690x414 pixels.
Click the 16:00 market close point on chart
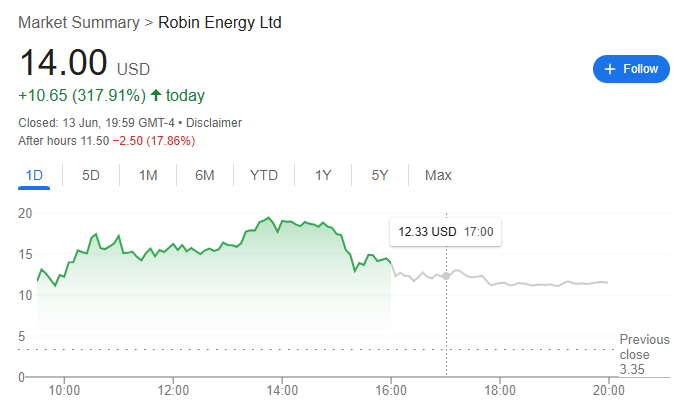pos(391,263)
